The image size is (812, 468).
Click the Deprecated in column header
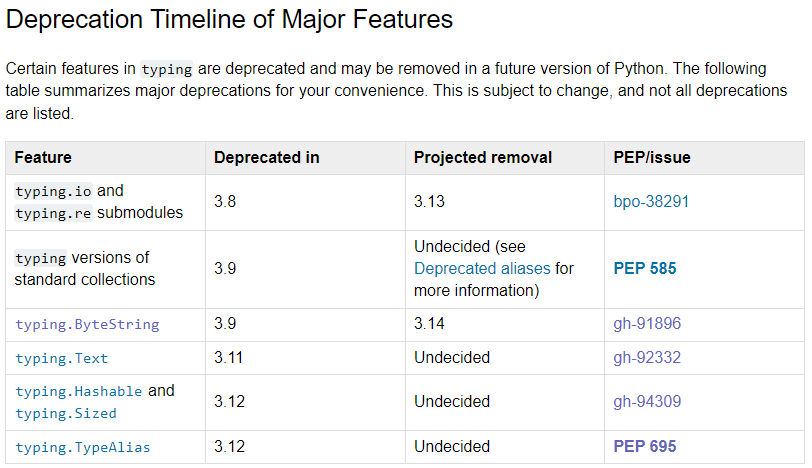click(267, 157)
